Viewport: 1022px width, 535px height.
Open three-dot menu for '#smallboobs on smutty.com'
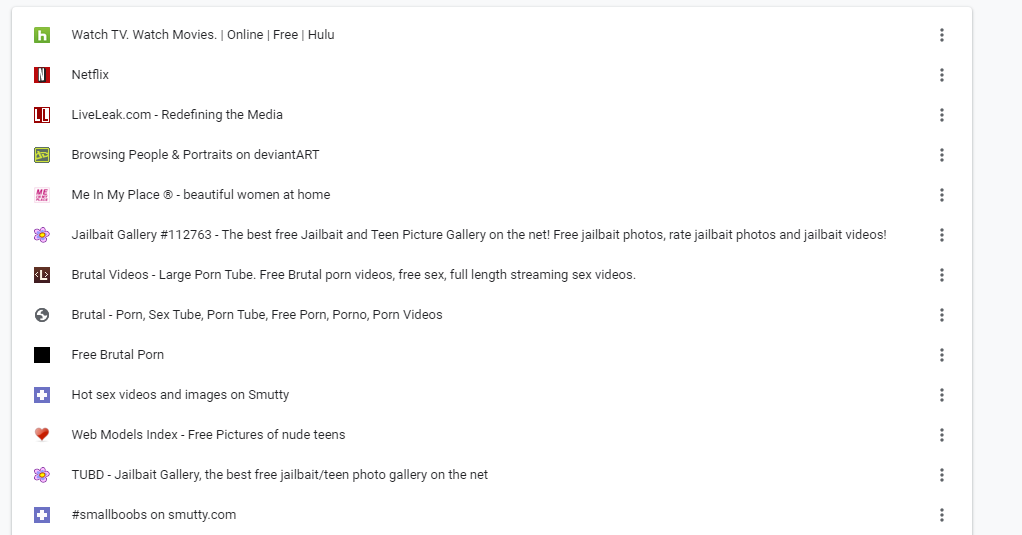(941, 515)
